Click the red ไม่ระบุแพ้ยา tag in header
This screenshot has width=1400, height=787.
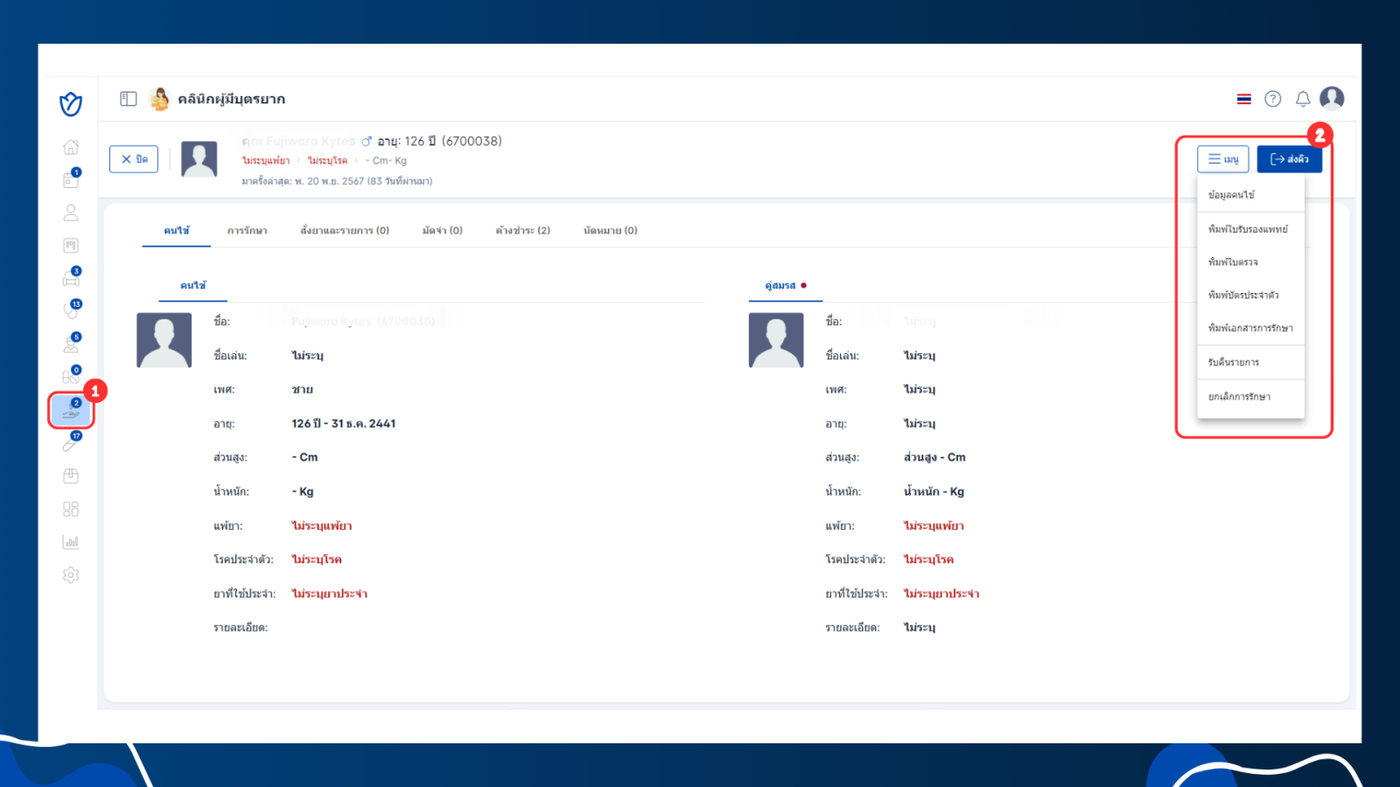pos(266,160)
